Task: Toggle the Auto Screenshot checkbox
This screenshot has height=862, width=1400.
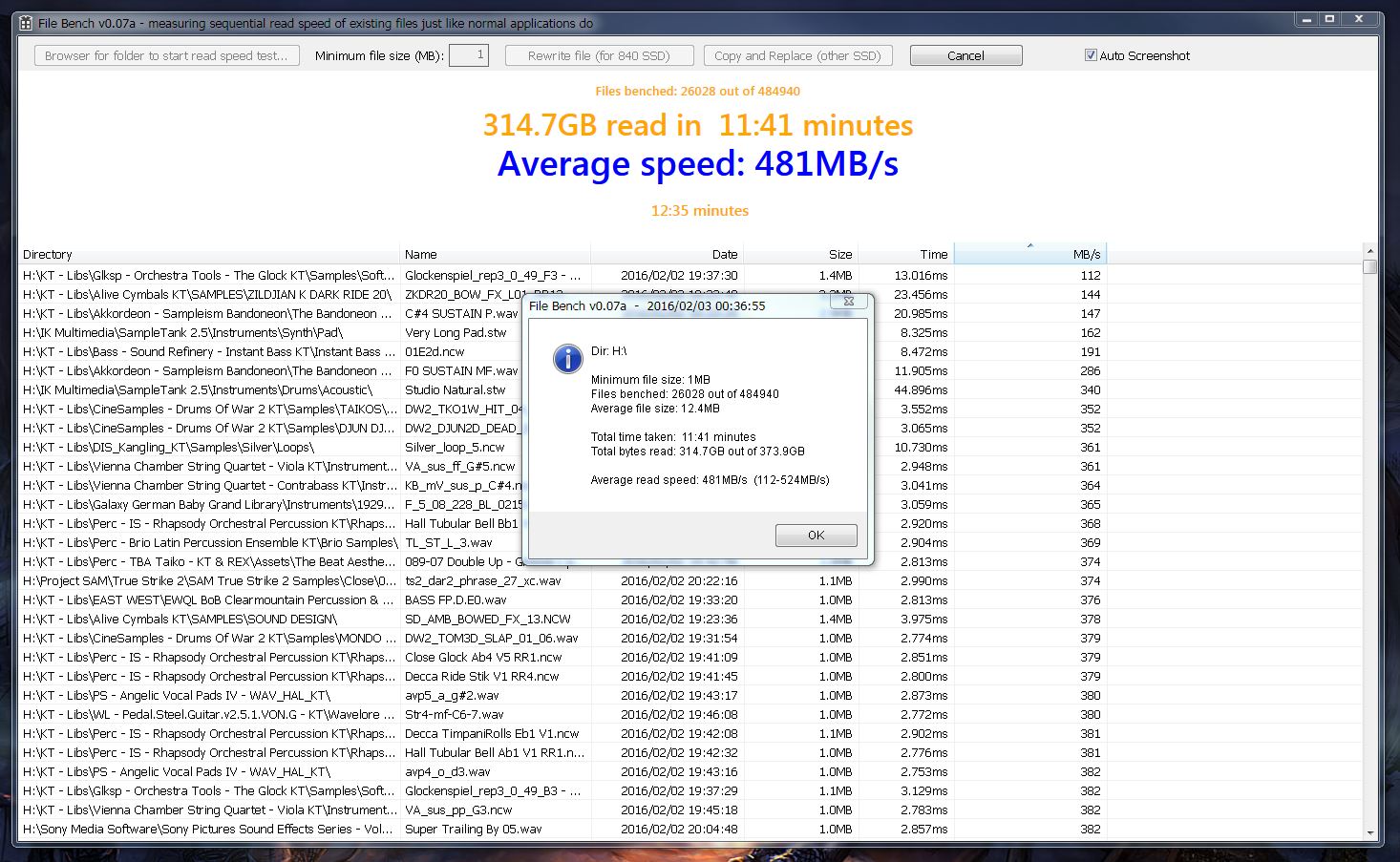Action: (x=1091, y=55)
